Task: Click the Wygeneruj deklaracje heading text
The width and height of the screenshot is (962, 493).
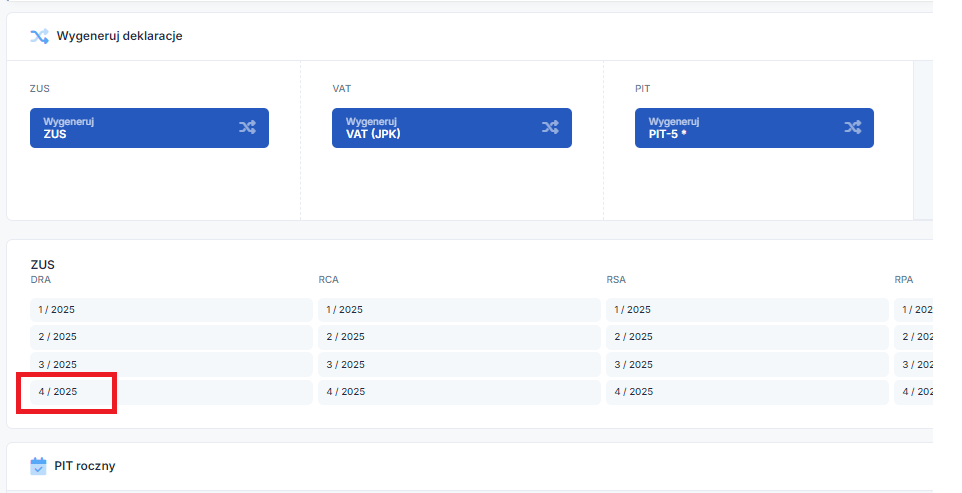Action: (x=120, y=36)
